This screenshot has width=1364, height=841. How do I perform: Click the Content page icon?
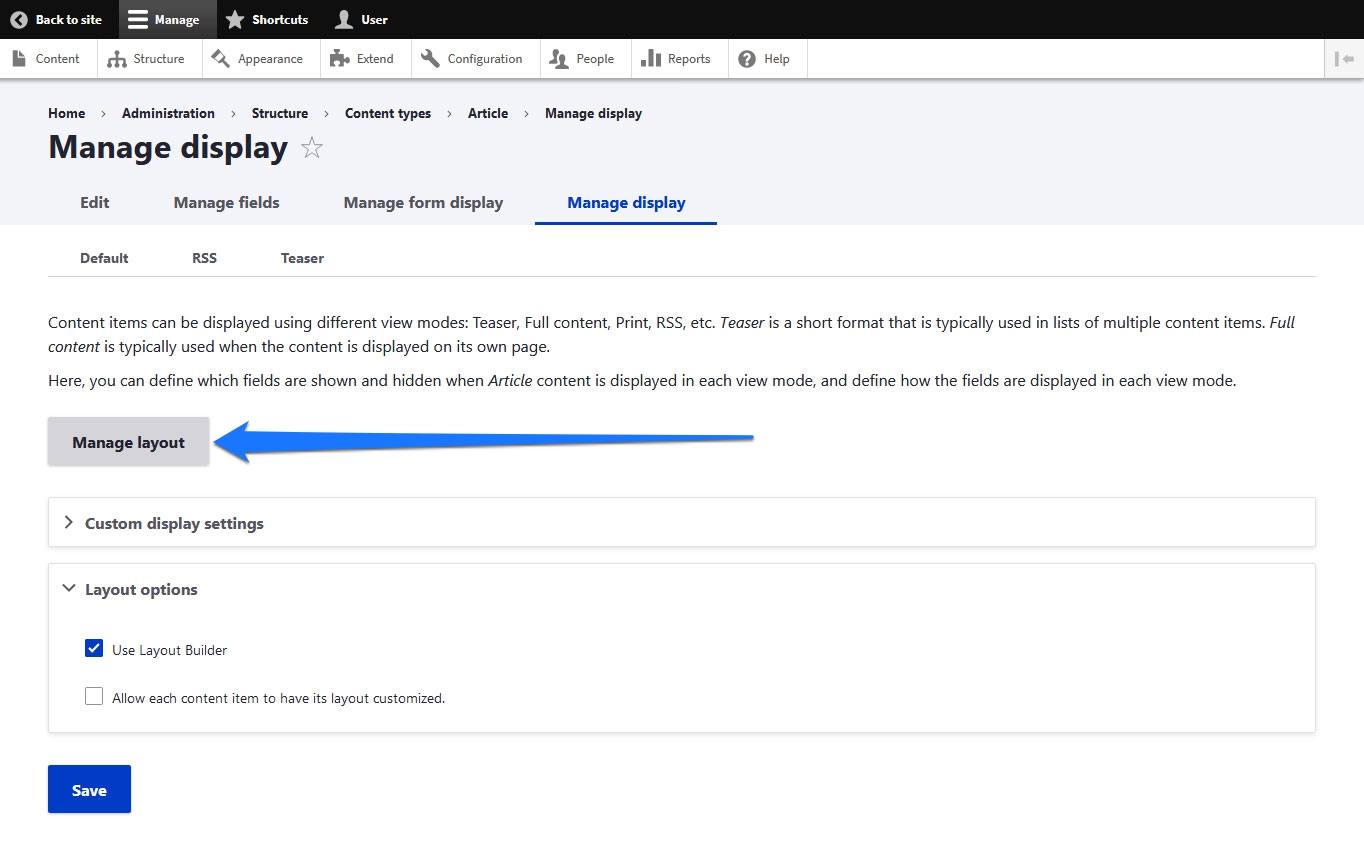point(19,59)
